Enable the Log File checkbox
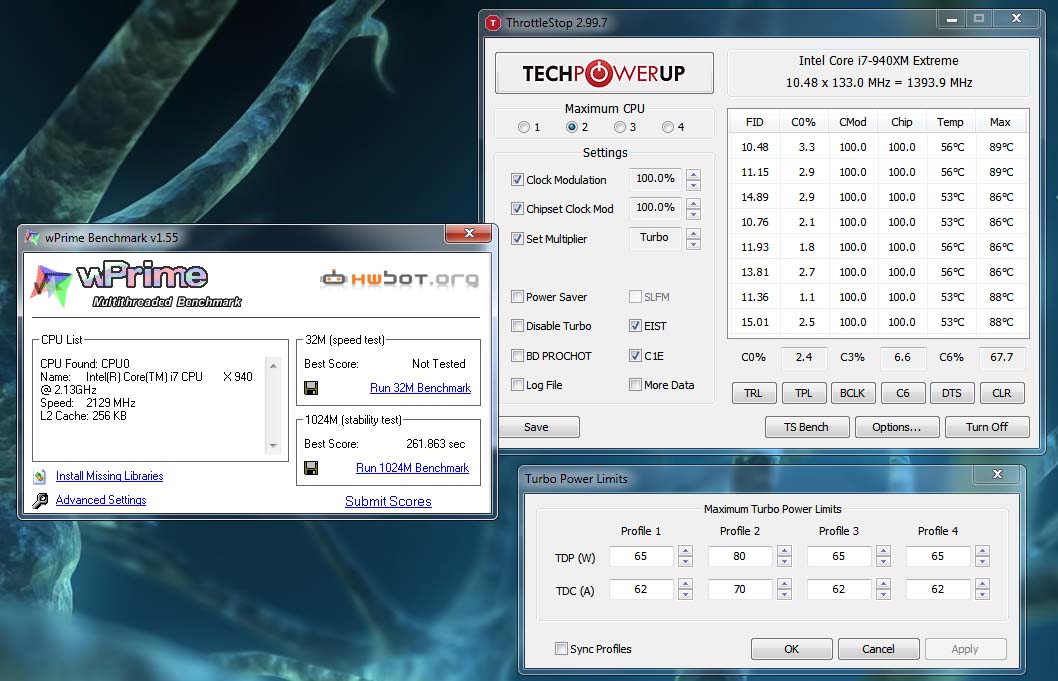The height and width of the screenshot is (681, 1058). 517,385
